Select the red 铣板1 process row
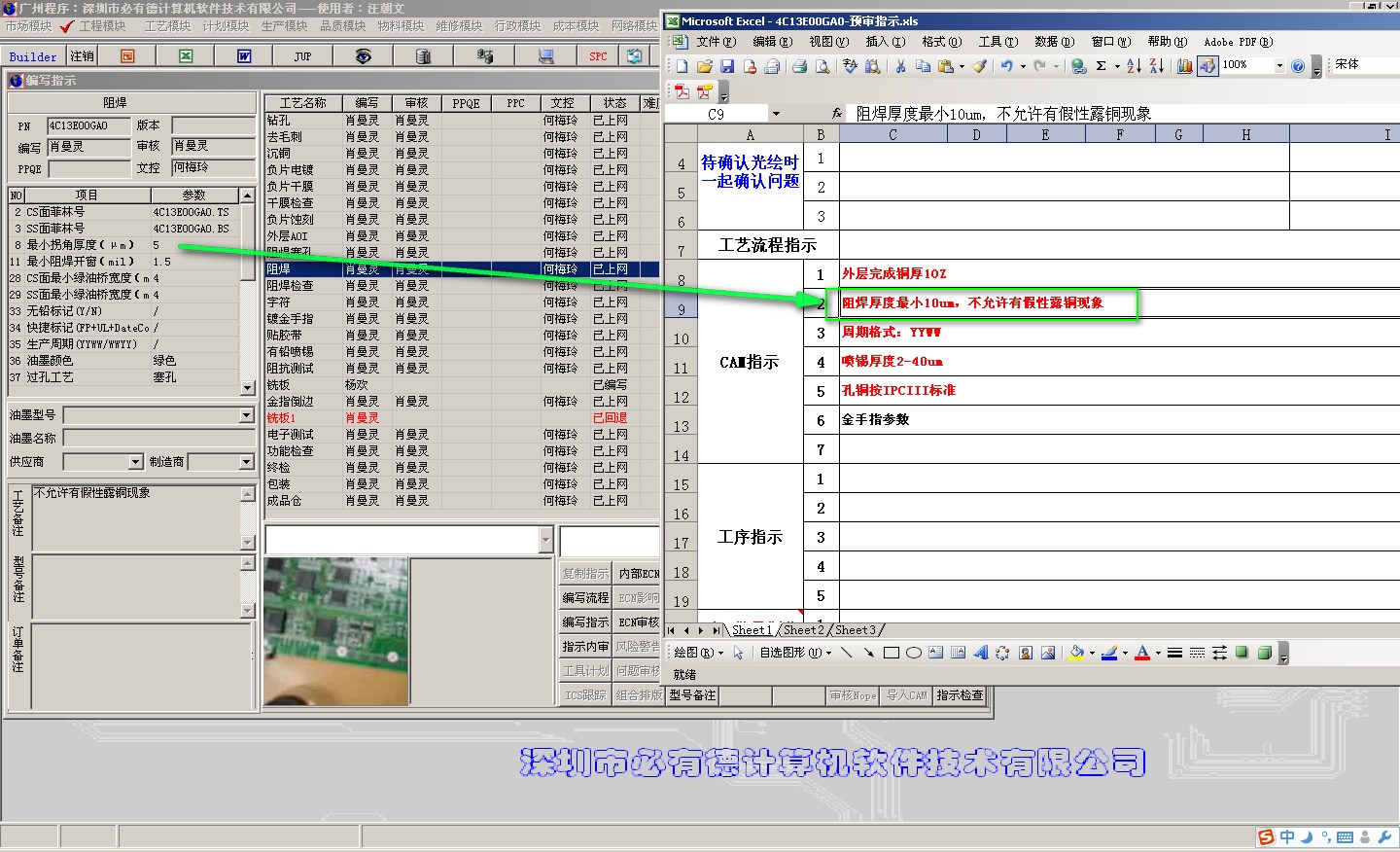Viewport: 1400px width, 852px height. [462, 418]
